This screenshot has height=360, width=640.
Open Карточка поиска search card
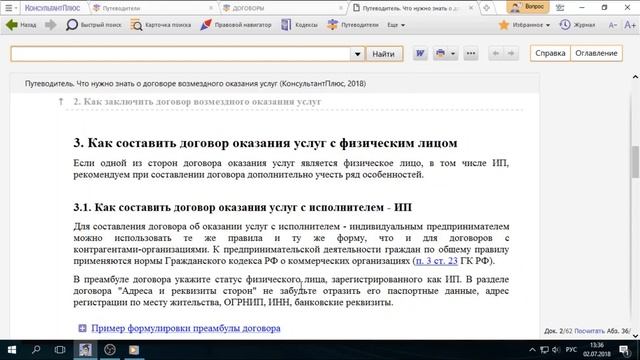point(160,25)
